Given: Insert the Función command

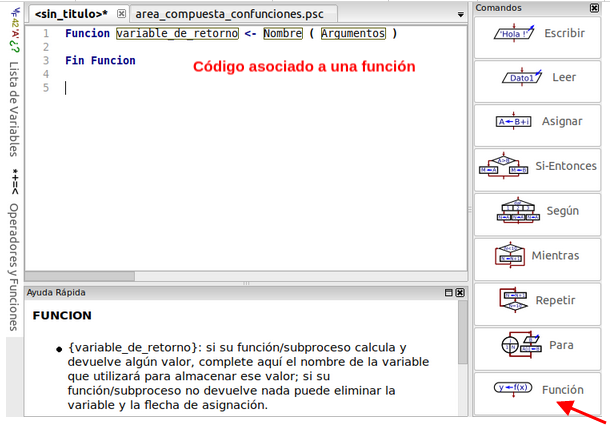Looking at the screenshot, I should point(537,393).
